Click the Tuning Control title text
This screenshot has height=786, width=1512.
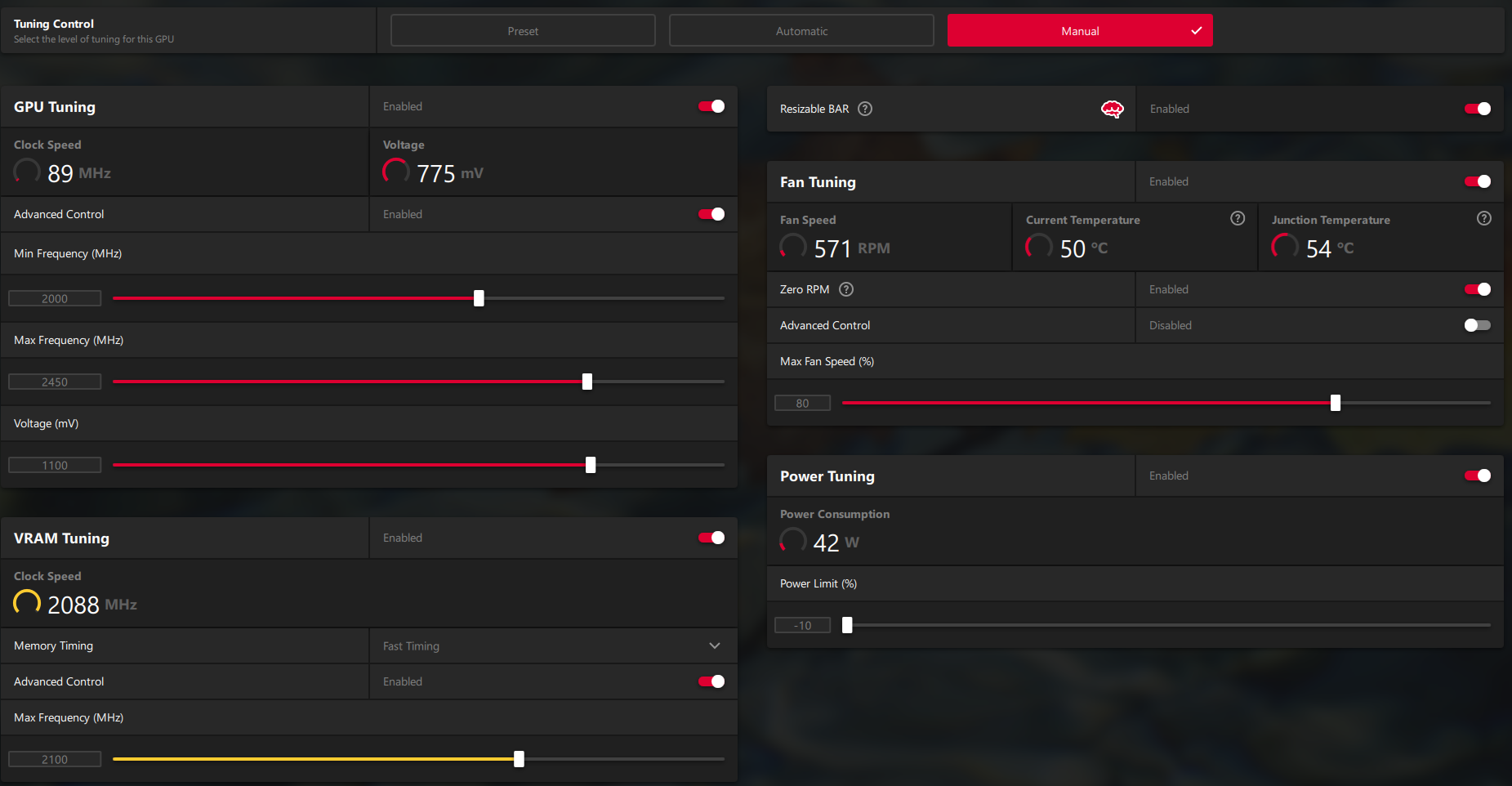tap(54, 24)
